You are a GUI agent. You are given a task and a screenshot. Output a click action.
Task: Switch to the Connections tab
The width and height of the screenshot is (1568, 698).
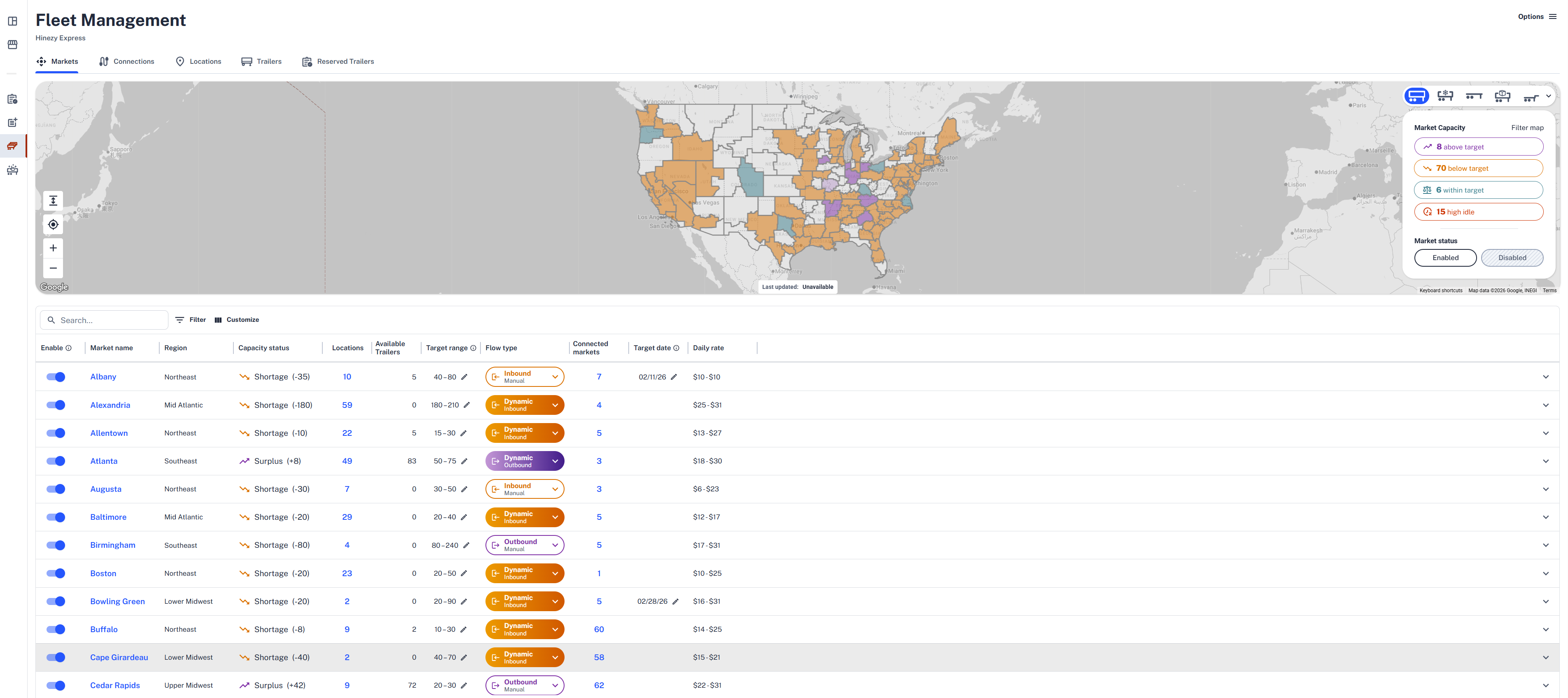point(126,61)
